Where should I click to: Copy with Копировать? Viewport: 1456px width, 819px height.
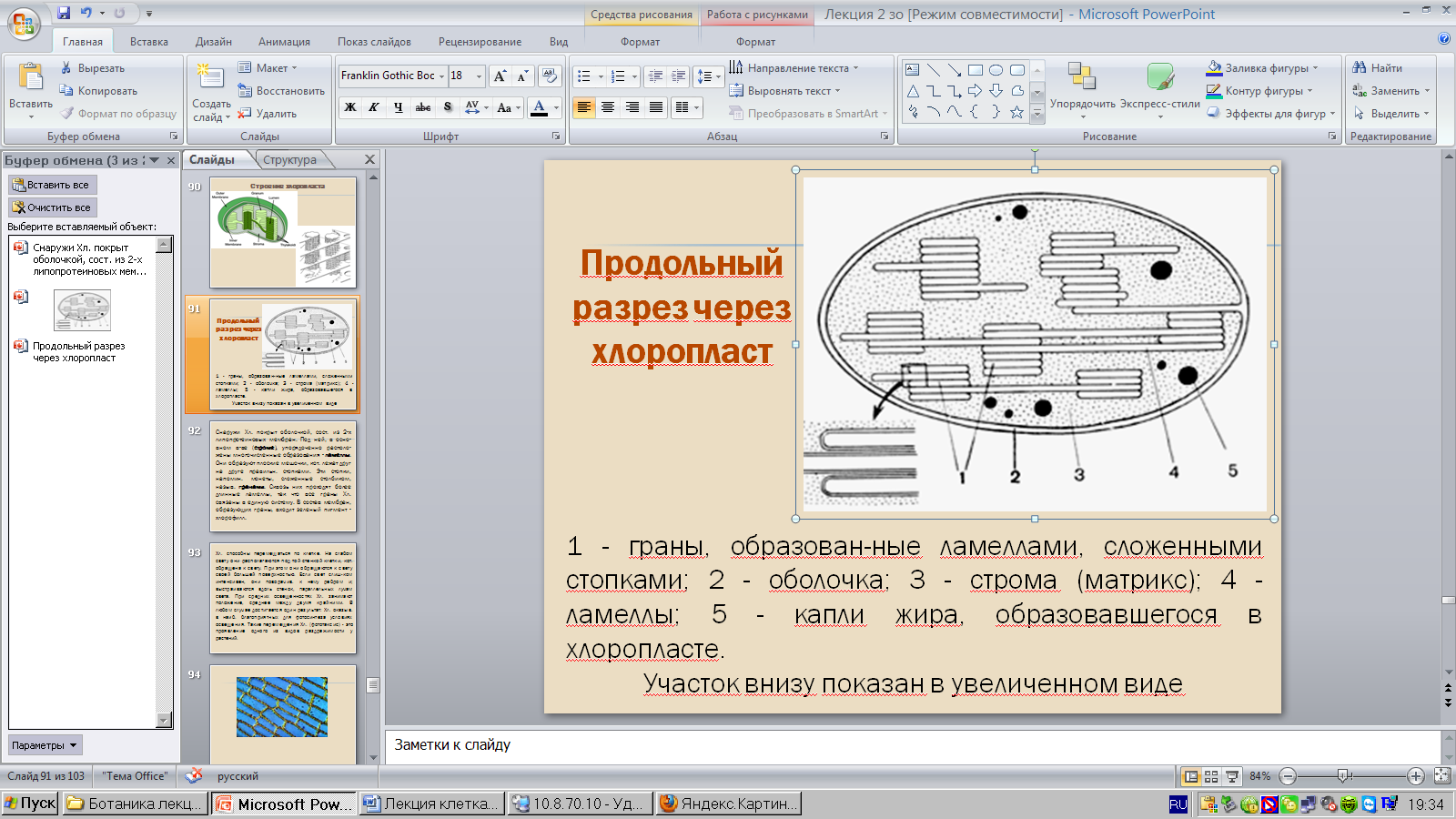click(98, 91)
